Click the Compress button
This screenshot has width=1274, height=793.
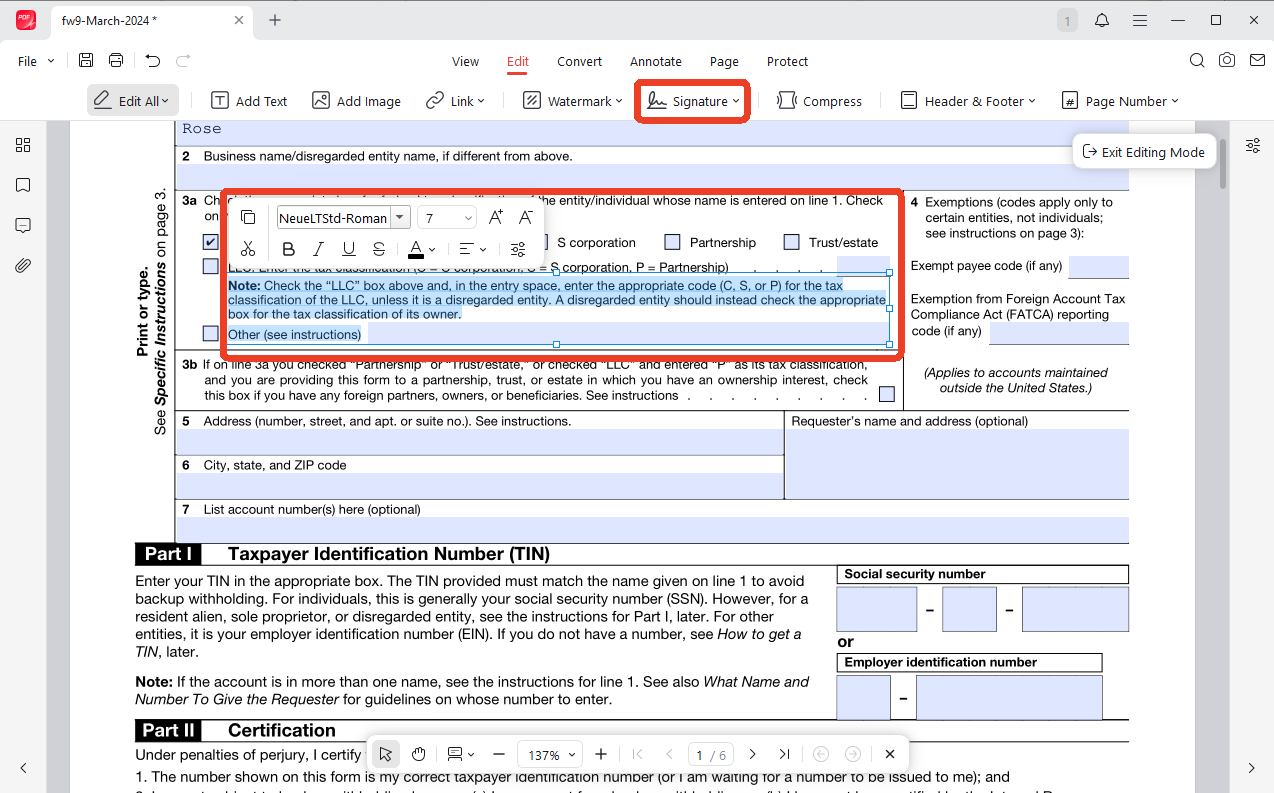pos(819,101)
